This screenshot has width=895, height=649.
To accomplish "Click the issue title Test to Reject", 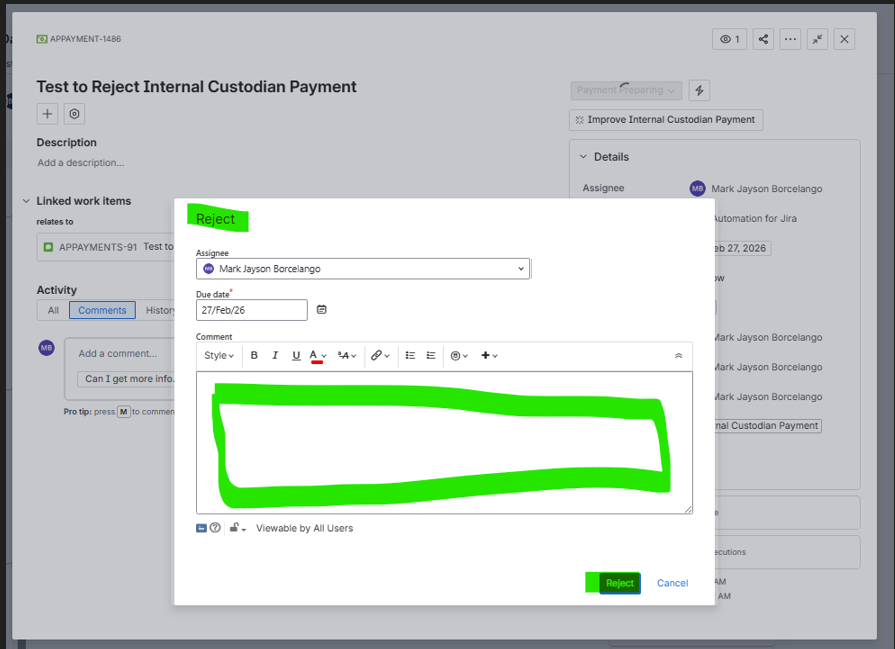I will click(196, 87).
